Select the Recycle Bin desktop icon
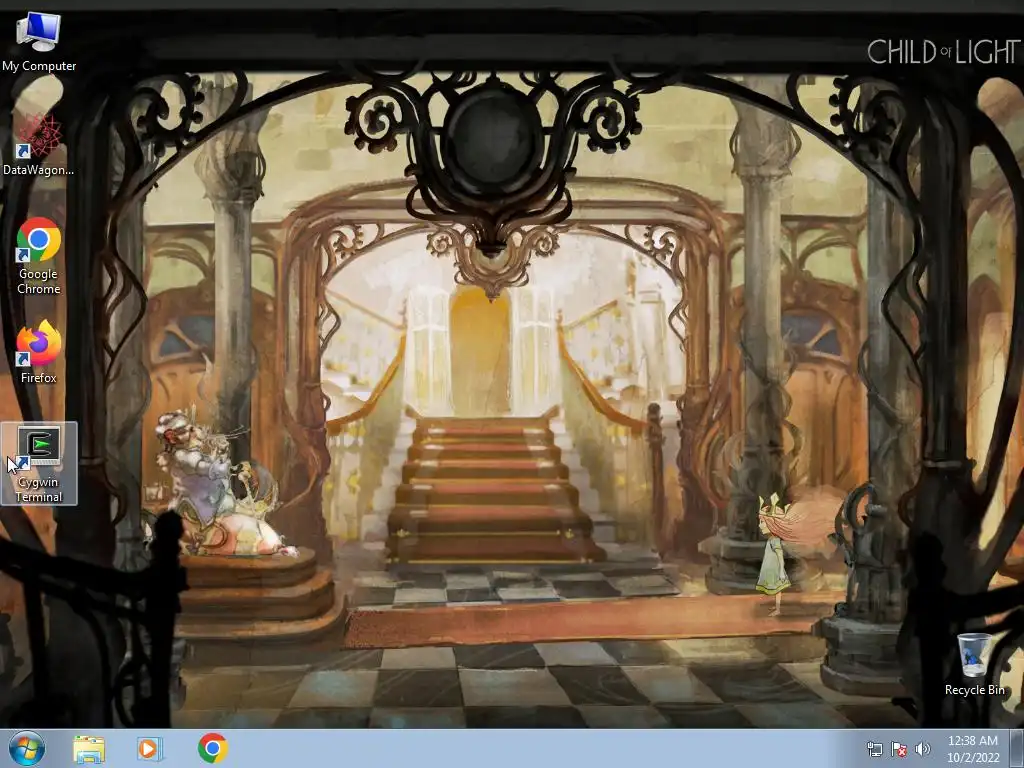 point(974,664)
